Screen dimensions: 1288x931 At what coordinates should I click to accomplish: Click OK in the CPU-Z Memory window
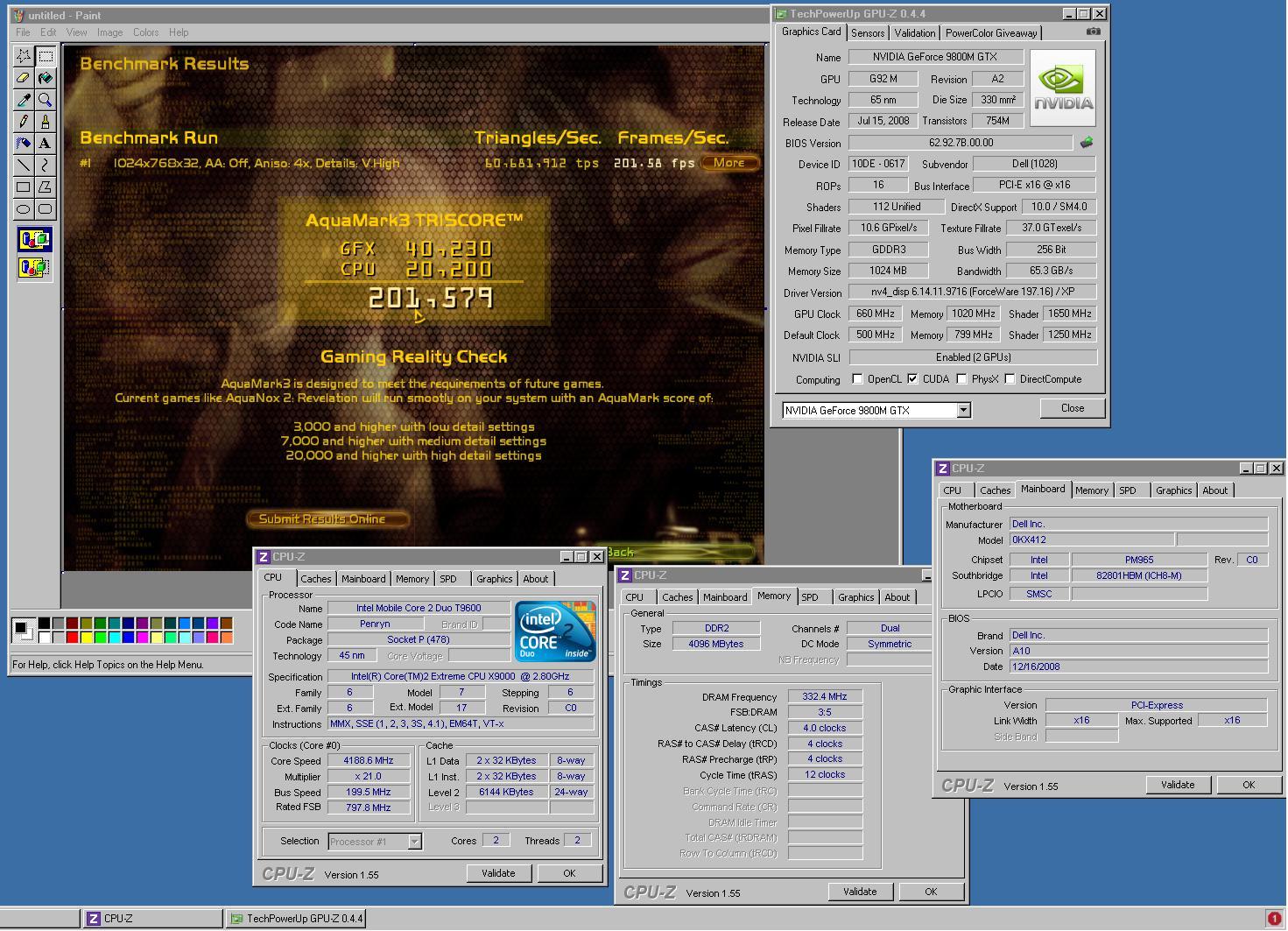point(931,892)
